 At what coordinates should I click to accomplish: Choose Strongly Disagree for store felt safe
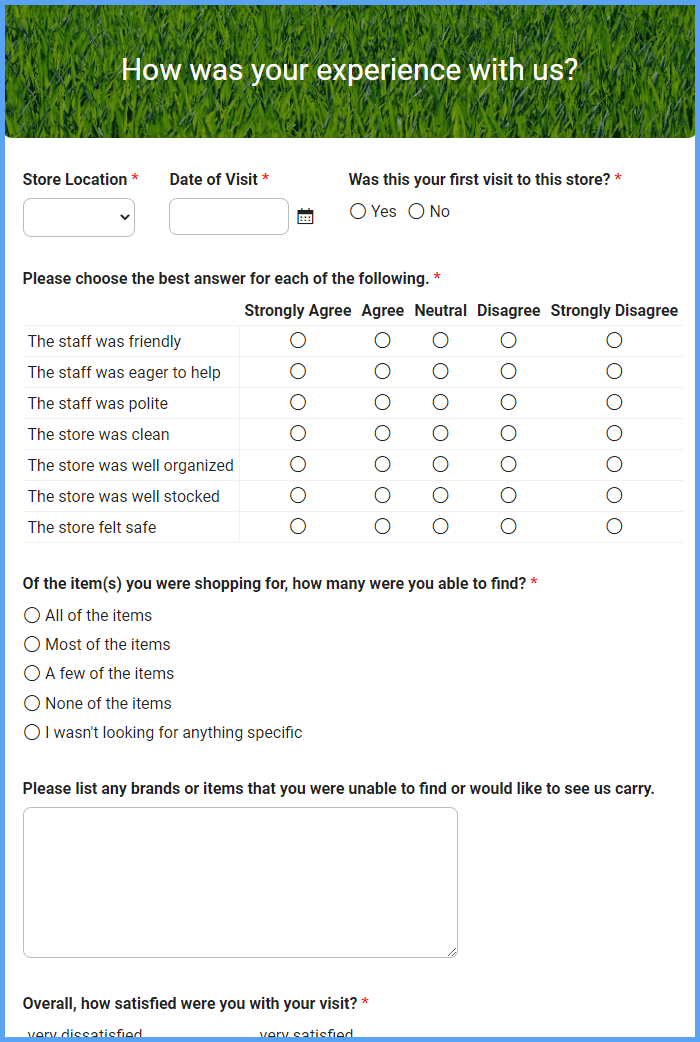coord(614,527)
